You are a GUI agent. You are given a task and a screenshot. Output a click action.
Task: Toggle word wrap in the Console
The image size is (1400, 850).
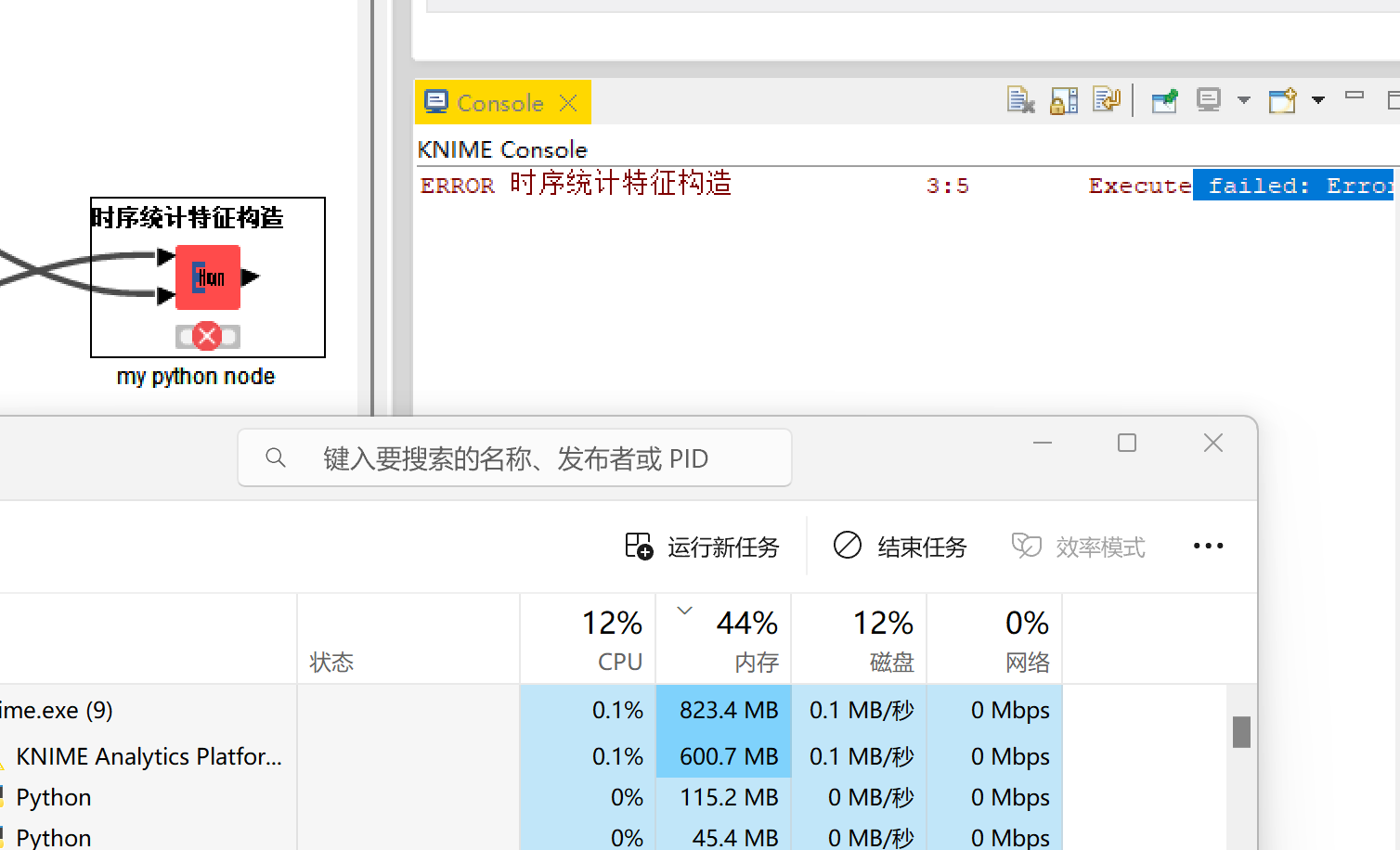point(1107,99)
